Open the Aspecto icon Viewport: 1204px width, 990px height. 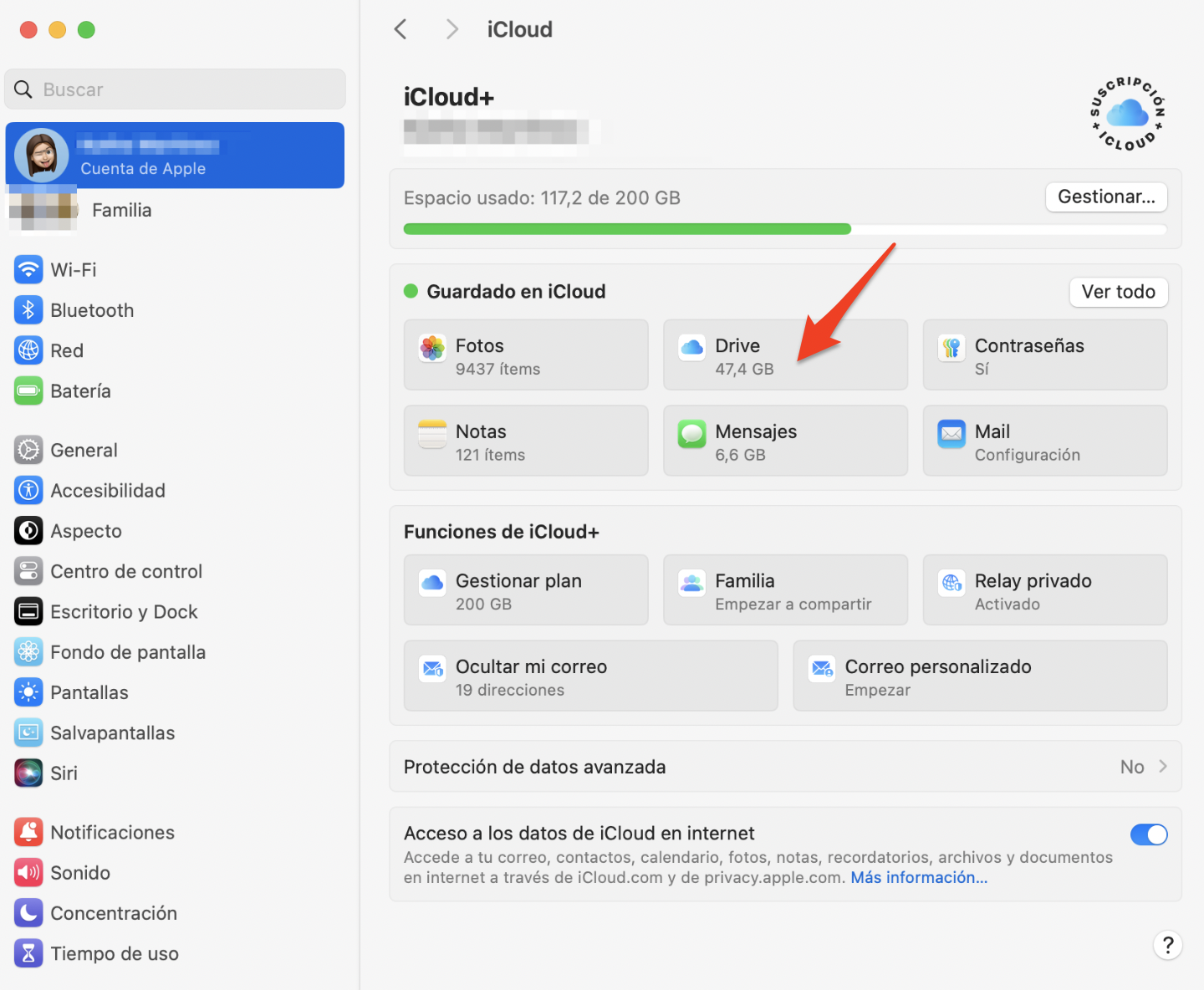pos(28,531)
